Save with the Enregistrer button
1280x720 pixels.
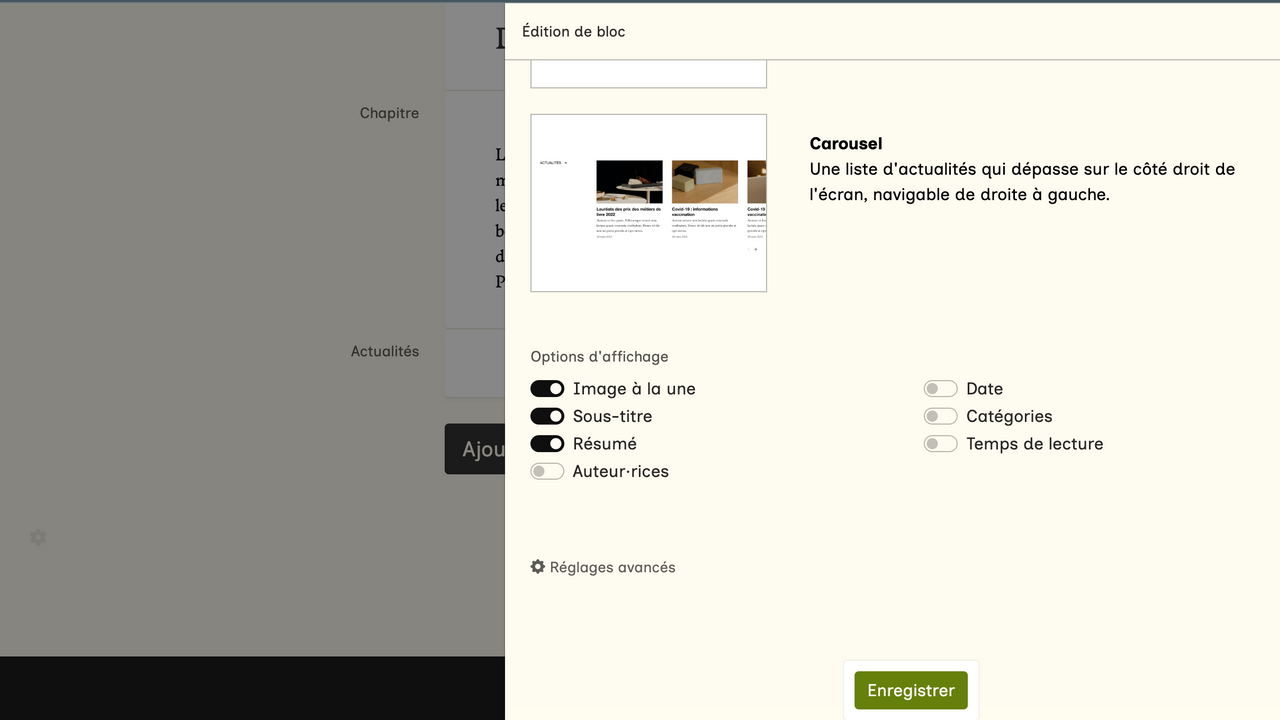point(910,690)
